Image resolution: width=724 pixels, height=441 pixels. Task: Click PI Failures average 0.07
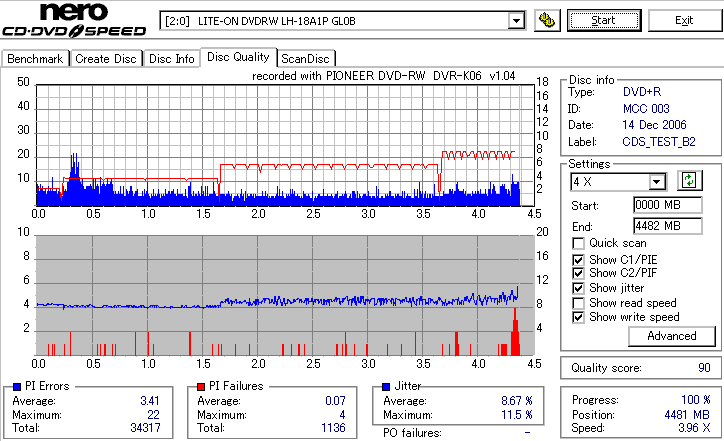pos(335,401)
